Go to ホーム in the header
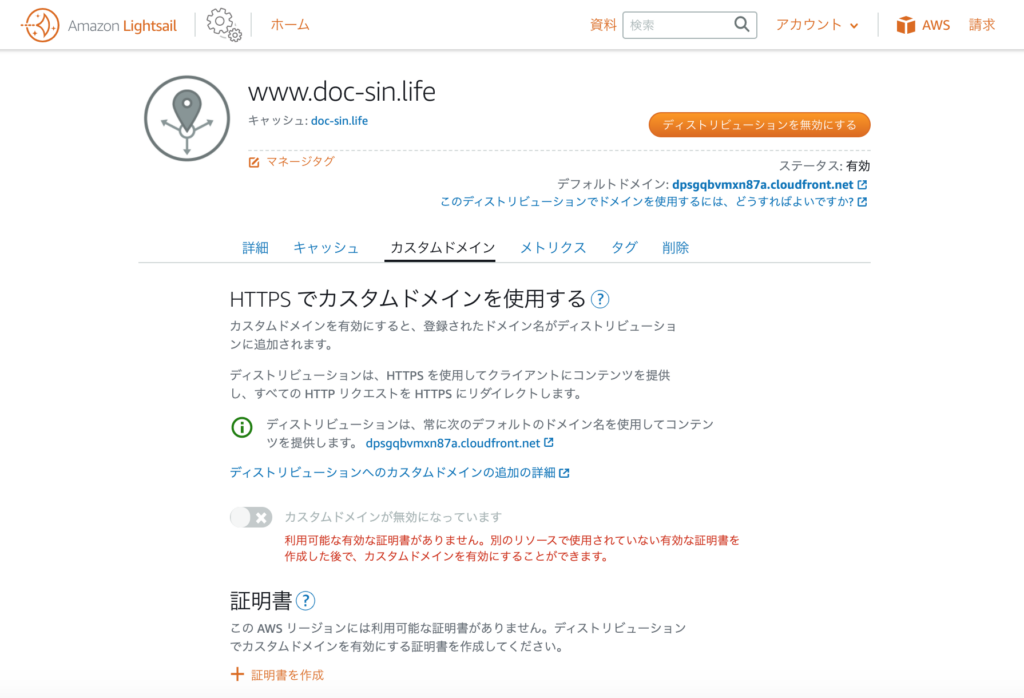Viewport: 1024px width, 698px height. click(x=290, y=25)
